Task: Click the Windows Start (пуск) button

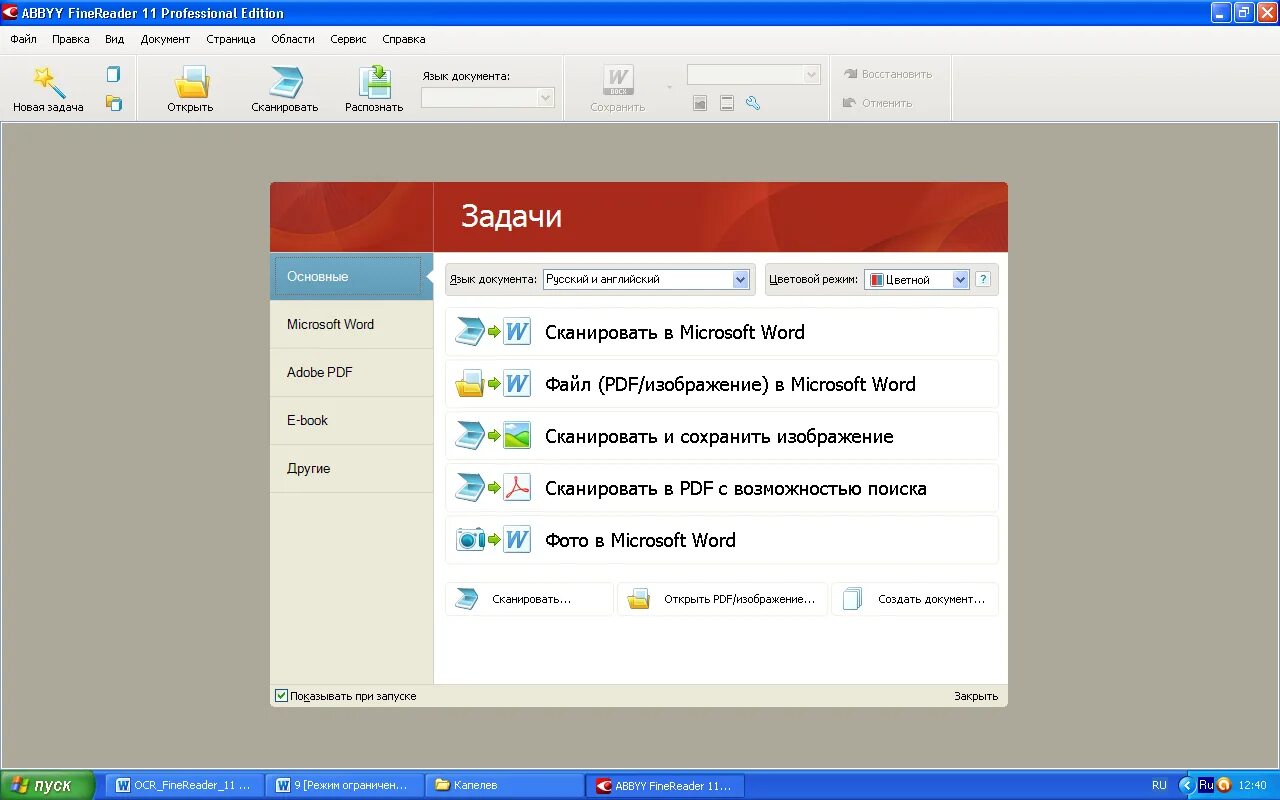Action: [x=47, y=785]
